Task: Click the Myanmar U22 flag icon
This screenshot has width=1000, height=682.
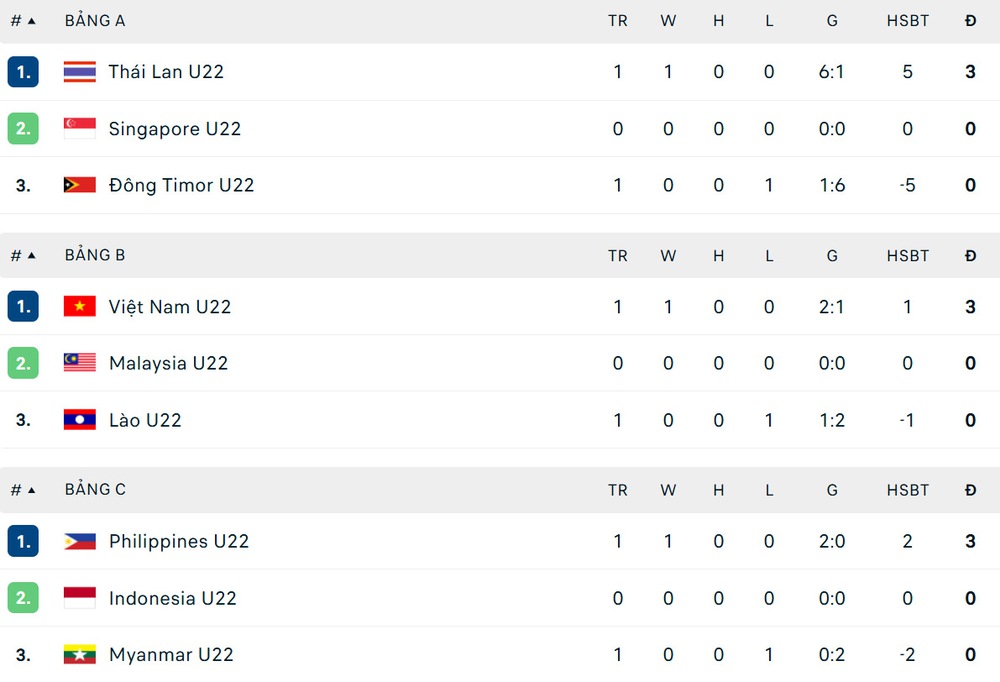Action: 79,655
